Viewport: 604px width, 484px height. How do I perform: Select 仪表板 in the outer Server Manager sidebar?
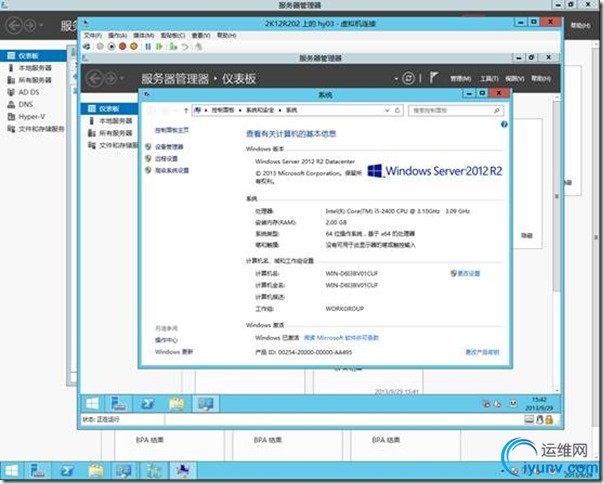(x=34, y=56)
